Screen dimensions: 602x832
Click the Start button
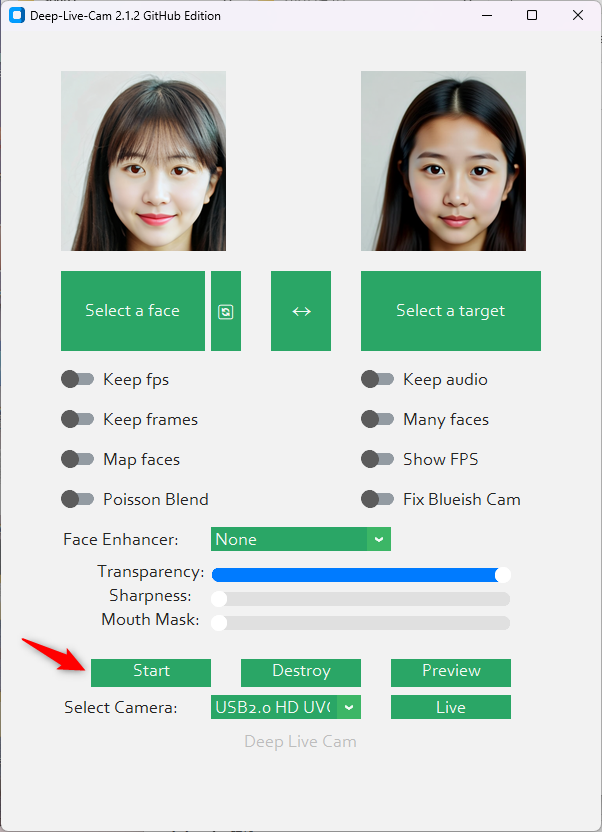(x=151, y=673)
